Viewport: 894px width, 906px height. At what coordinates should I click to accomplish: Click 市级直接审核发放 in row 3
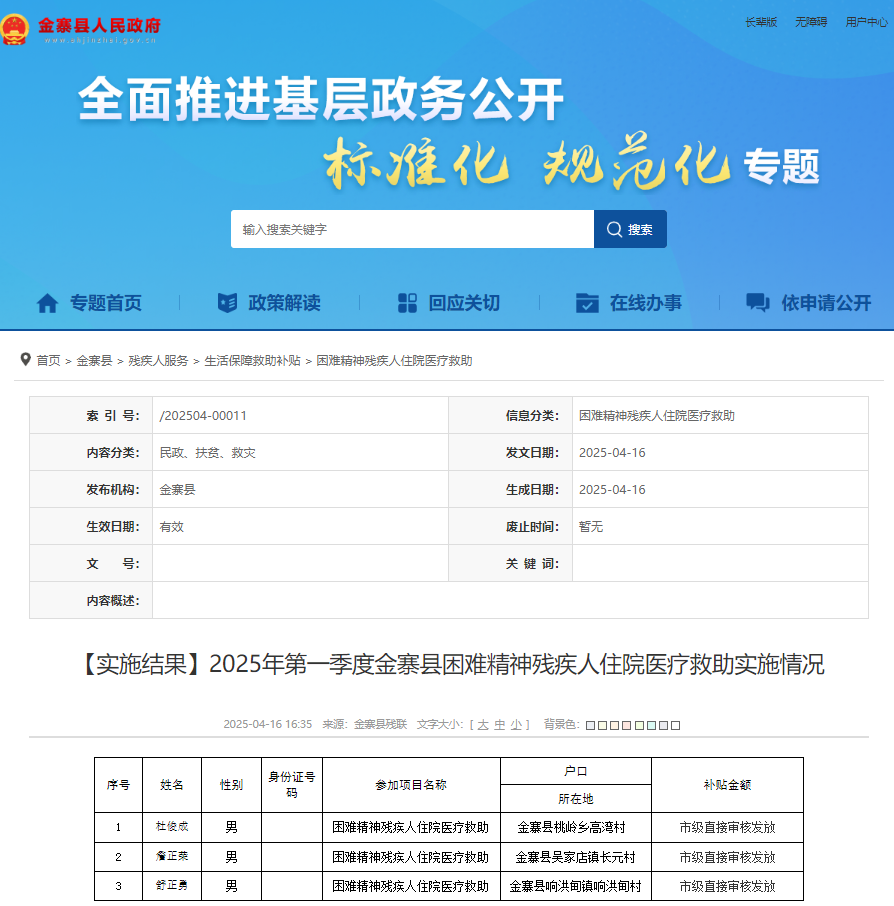pyautogui.click(x=728, y=886)
